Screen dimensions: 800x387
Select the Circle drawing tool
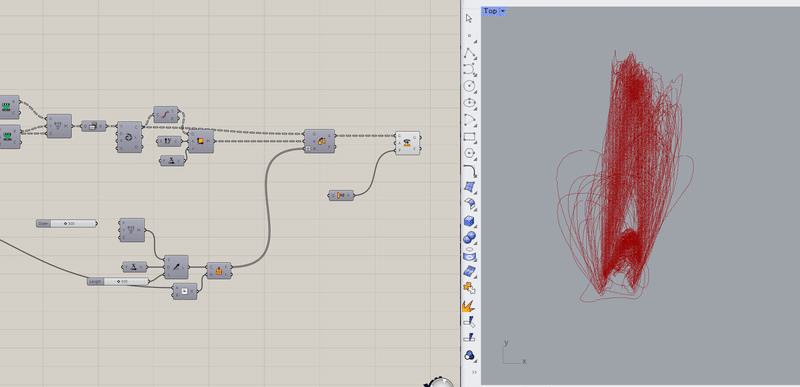click(469, 86)
